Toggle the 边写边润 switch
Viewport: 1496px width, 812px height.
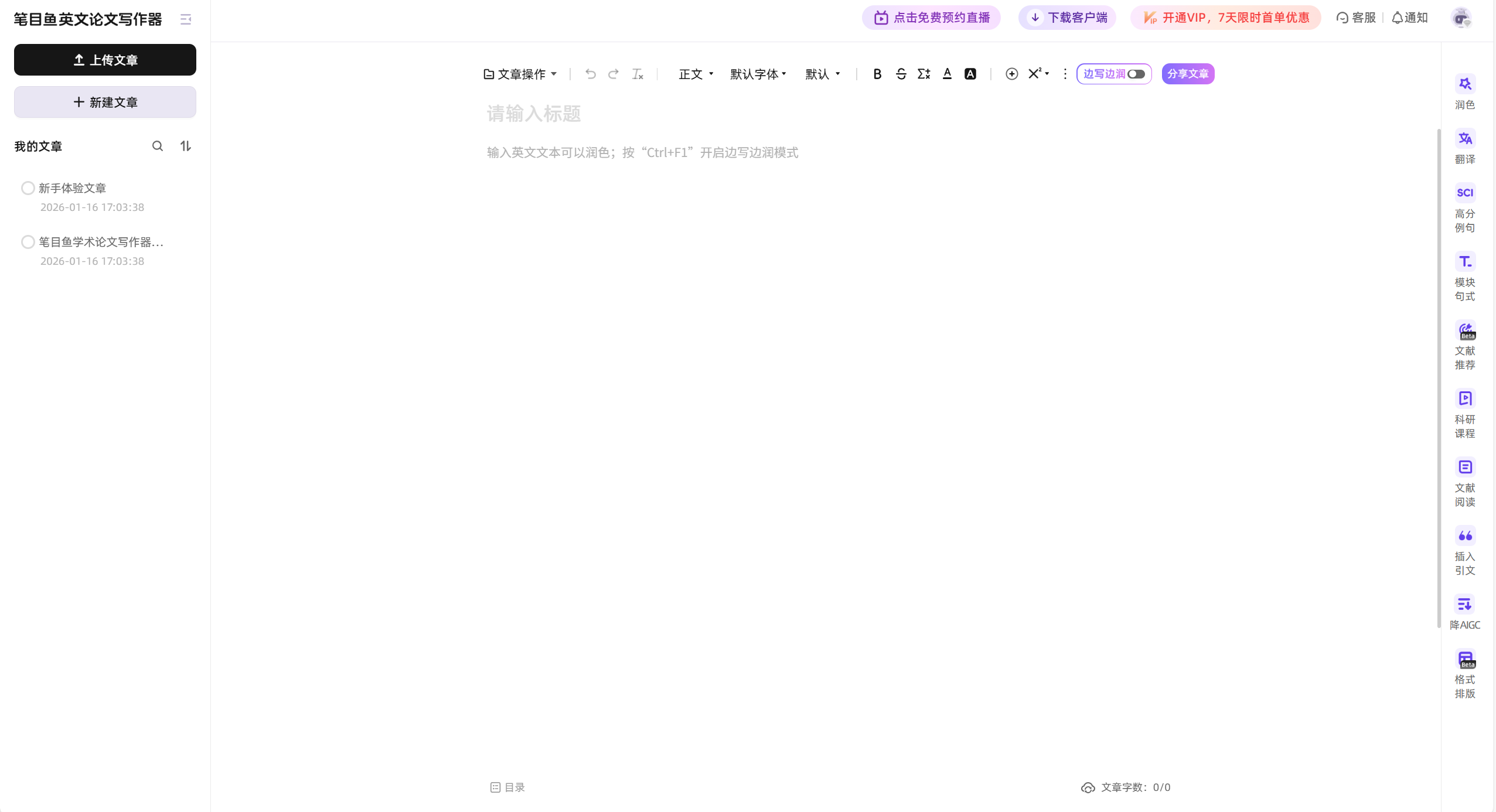pos(1135,74)
